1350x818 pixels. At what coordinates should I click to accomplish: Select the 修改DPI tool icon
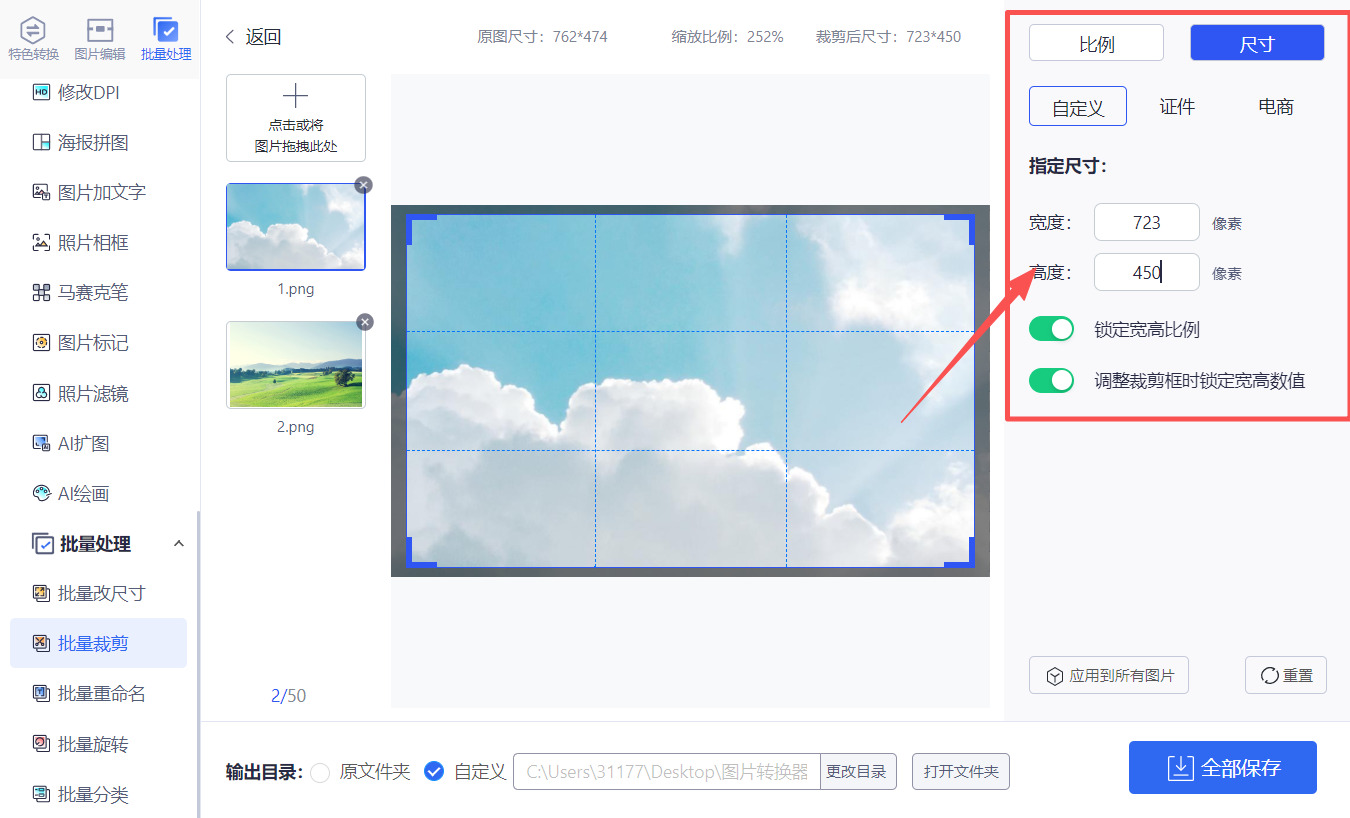click(x=41, y=92)
